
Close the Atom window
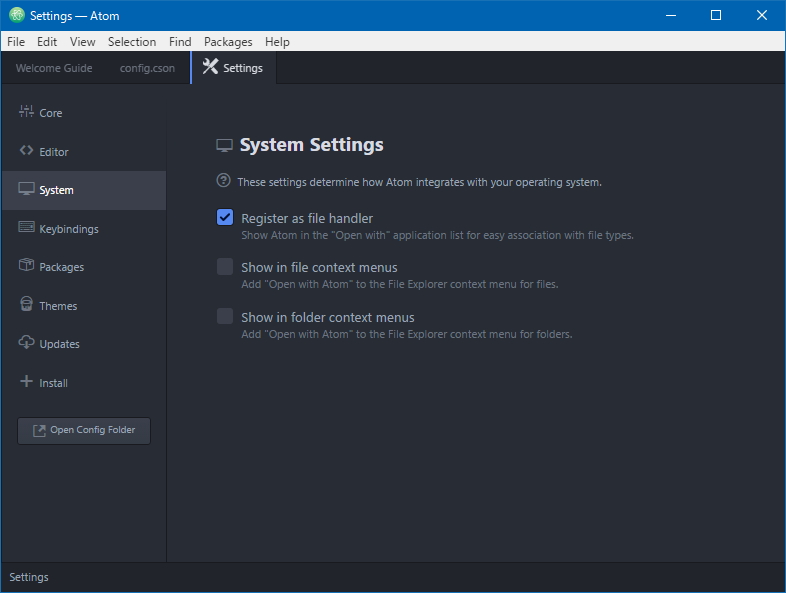(x=761, y=16)
